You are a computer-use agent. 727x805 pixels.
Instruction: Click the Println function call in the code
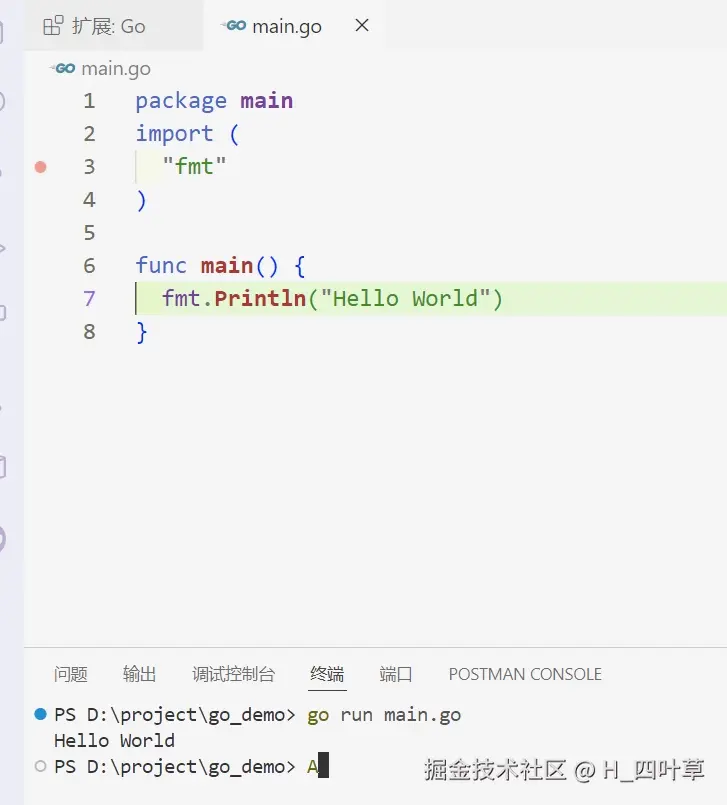(x=260, y=298)
